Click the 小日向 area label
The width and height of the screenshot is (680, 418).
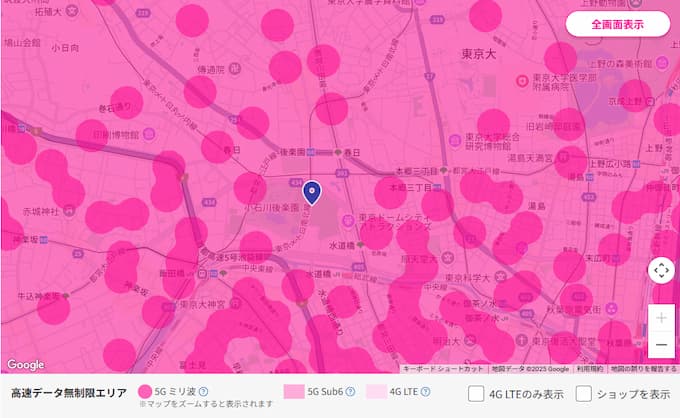click(x=65, y=48)
